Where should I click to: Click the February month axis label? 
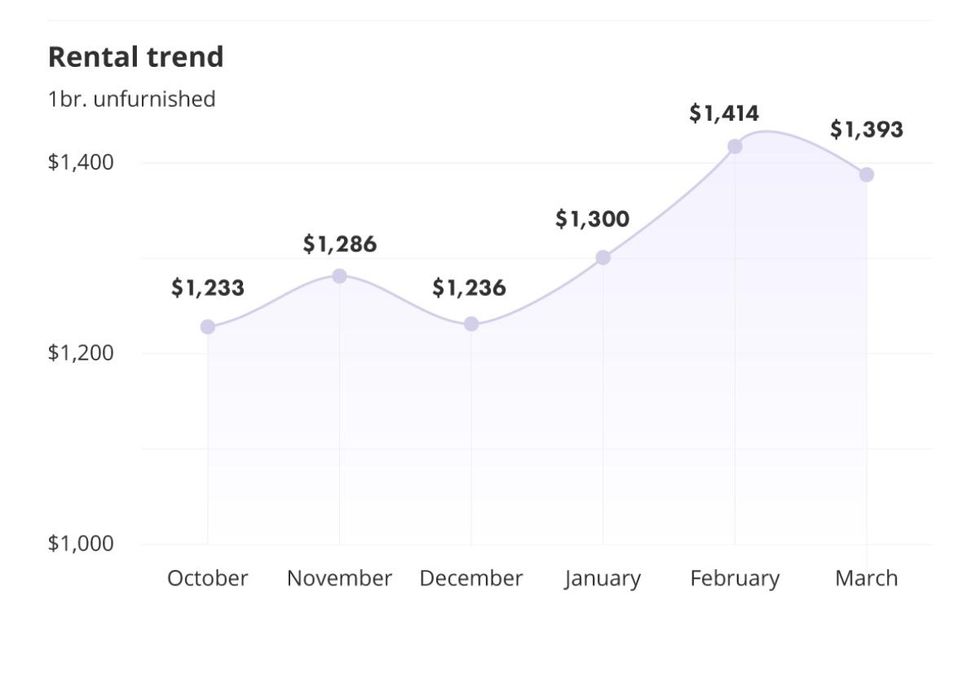coord(735,578)
